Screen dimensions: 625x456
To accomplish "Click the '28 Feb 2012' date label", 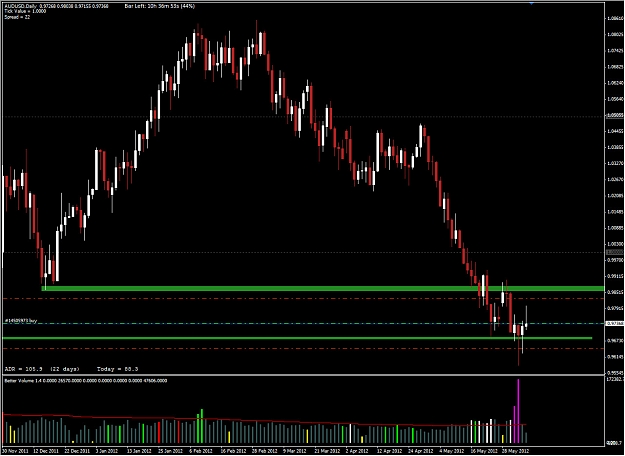I will [265, 451].
